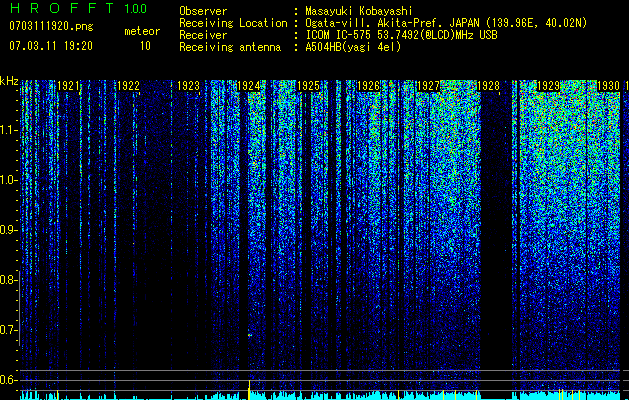Click the 1930 time marker label
This screenshot has width=629, height=400.
[608, 86]
